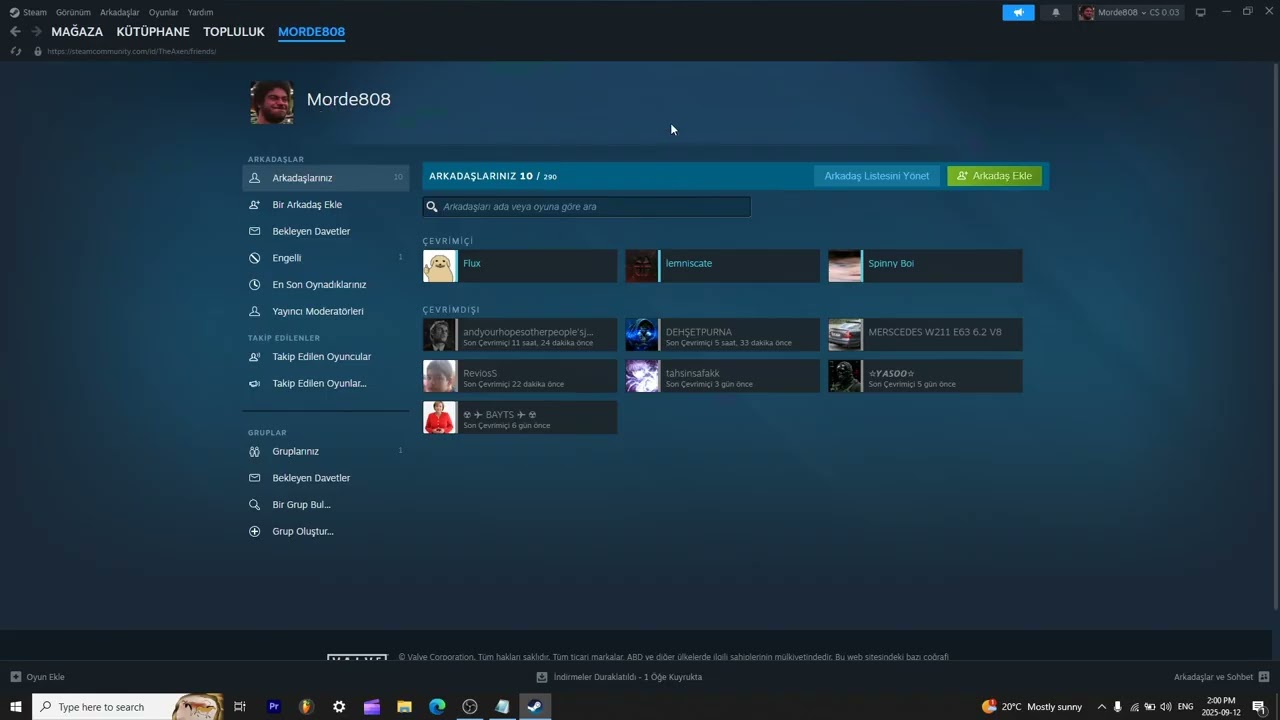This screenshot has height=720, width=1280.
Task: Click the announcements megaphone icon
Action: 1018,12
